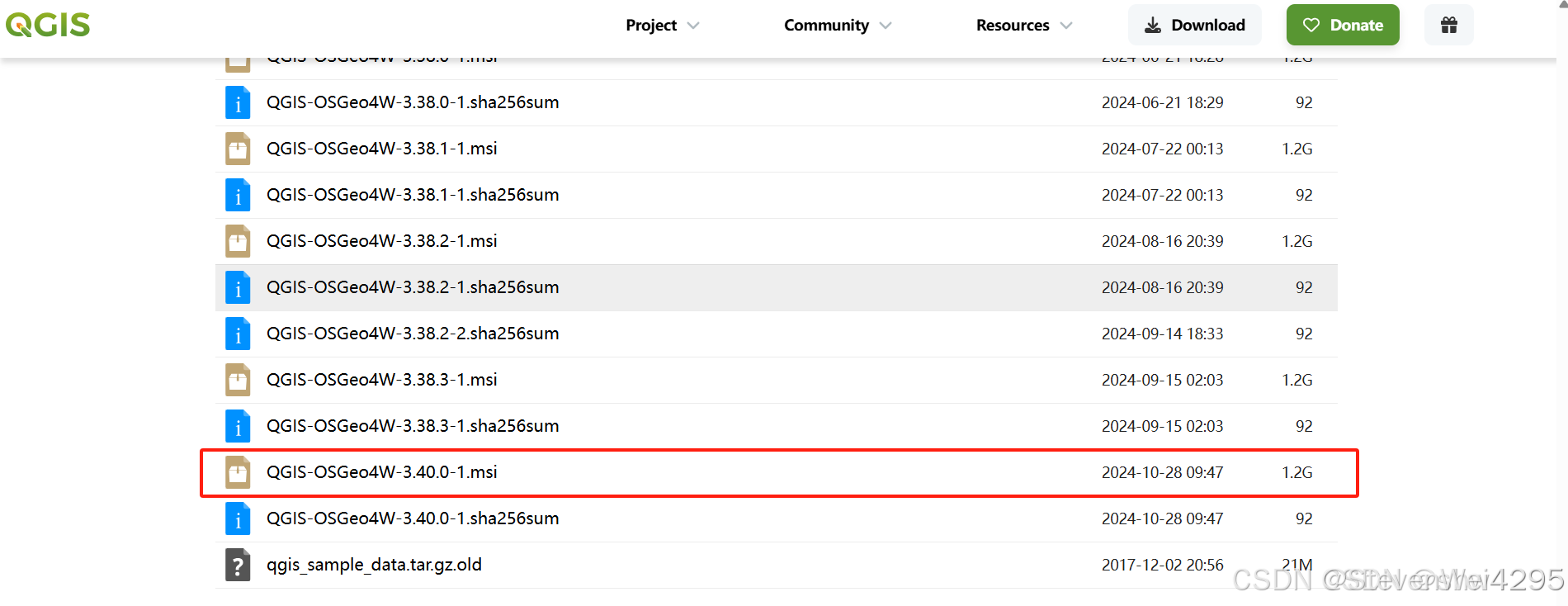
Task: Click package icon for 3.38.1-1.msi
Action: [238, 149]
